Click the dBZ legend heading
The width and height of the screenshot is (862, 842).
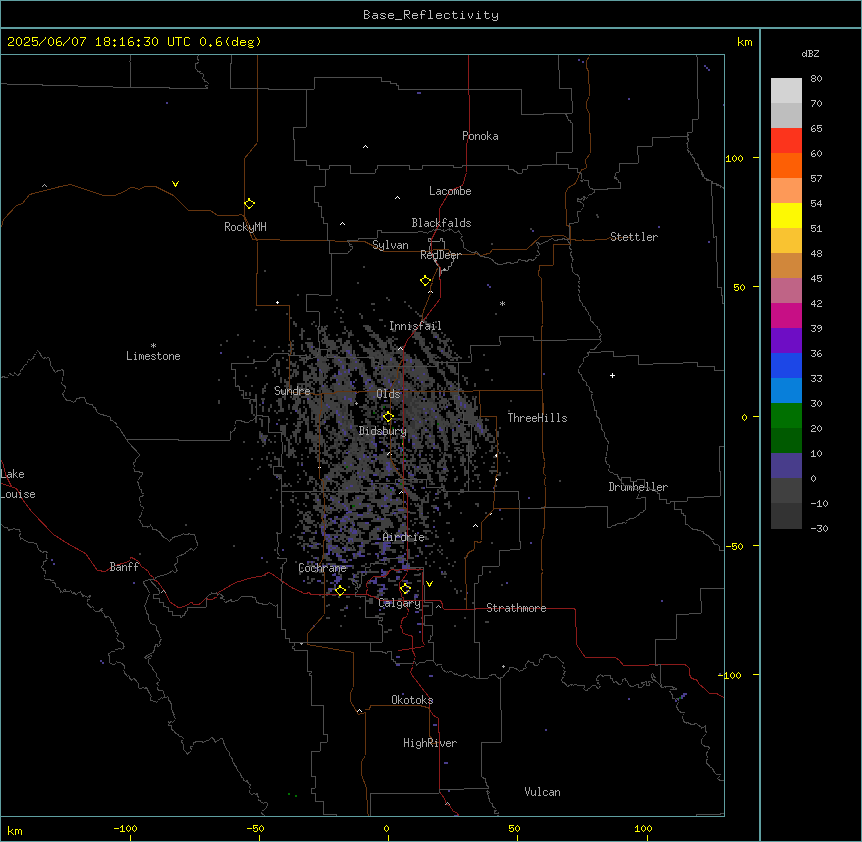pyautogui.click(x=810, y=54)
